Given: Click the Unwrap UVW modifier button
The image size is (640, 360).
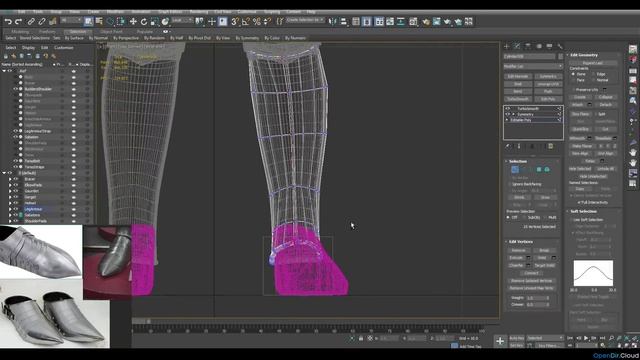Looking at the screenshot, I should pos(548,84).
